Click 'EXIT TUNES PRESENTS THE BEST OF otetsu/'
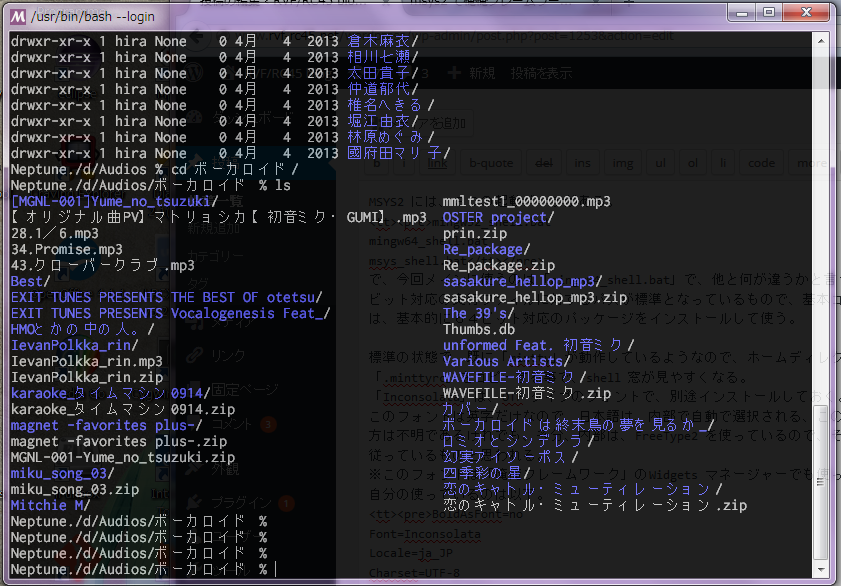The image size is (841, 586). pyautogui.click(x=166, y=298)
